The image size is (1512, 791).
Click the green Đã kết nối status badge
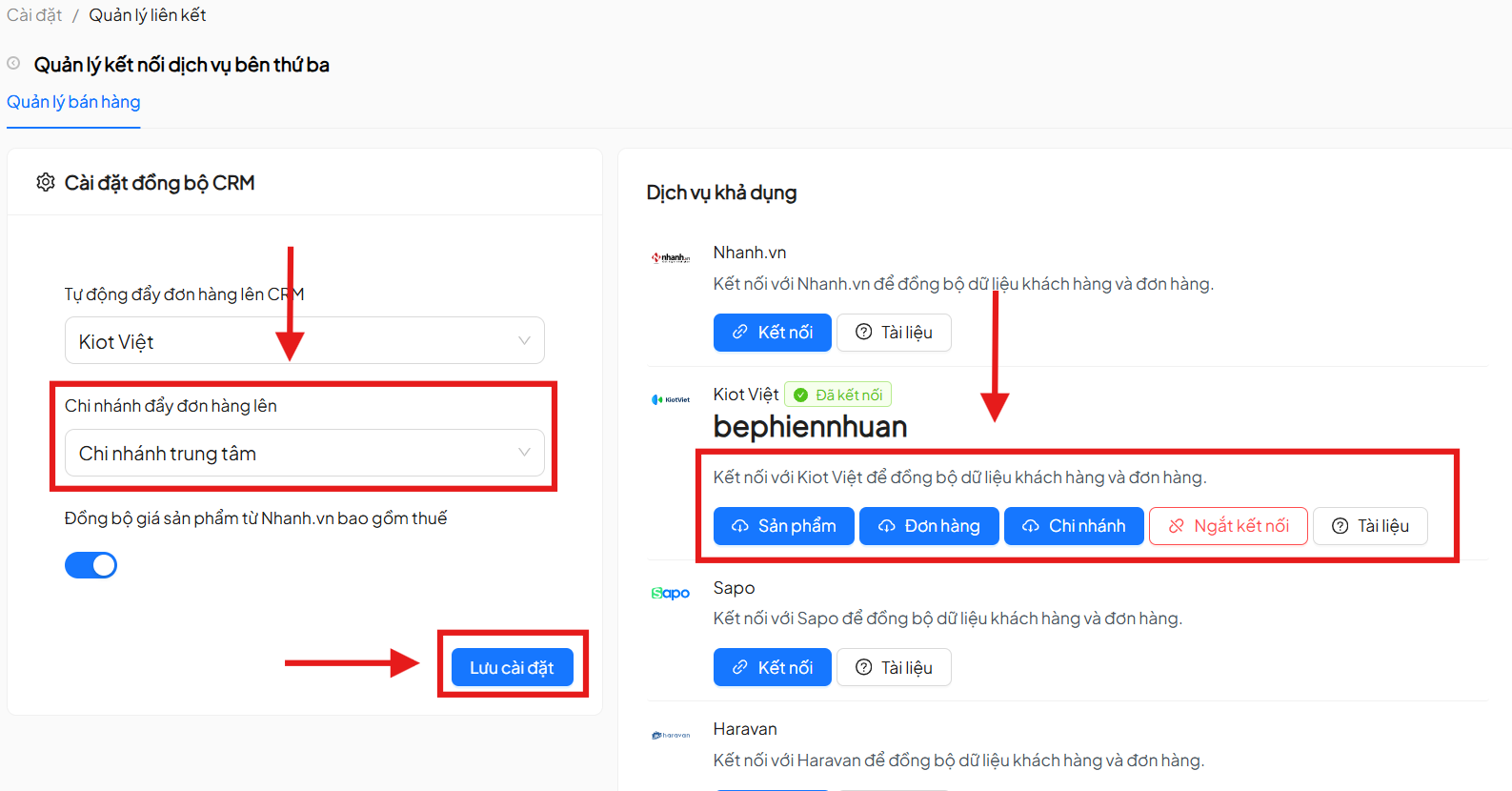click(838, 395)
